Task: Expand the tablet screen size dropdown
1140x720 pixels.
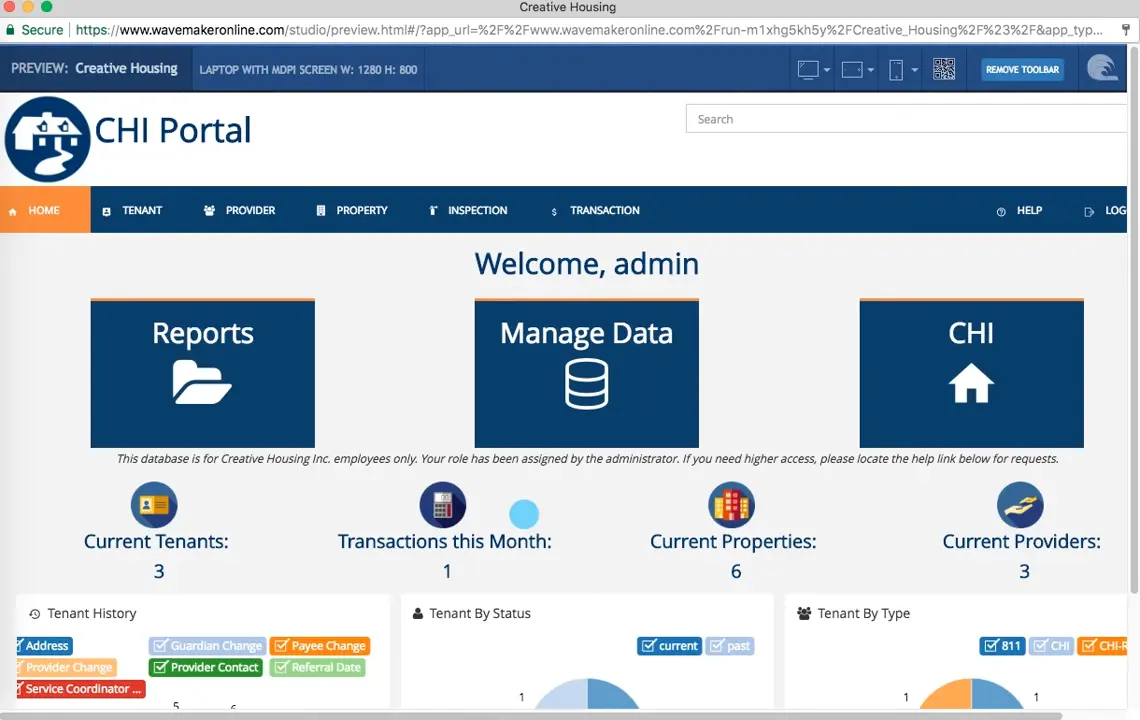Action: pyautogui.click(x=858, y=70)
